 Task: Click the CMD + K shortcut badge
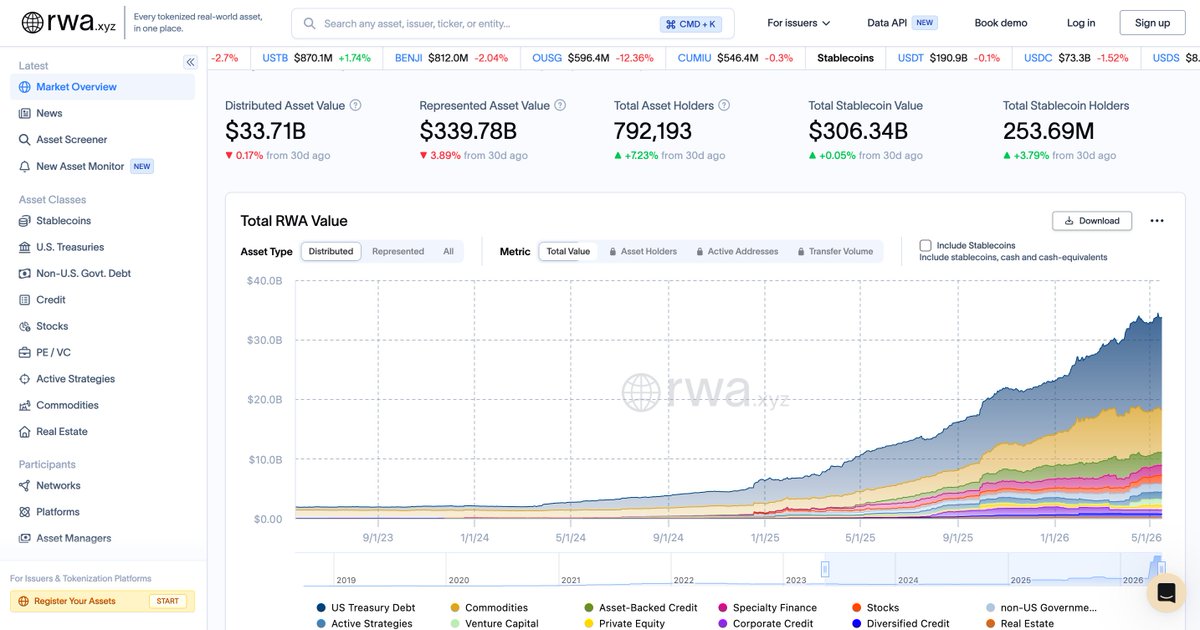click(690, 24)
